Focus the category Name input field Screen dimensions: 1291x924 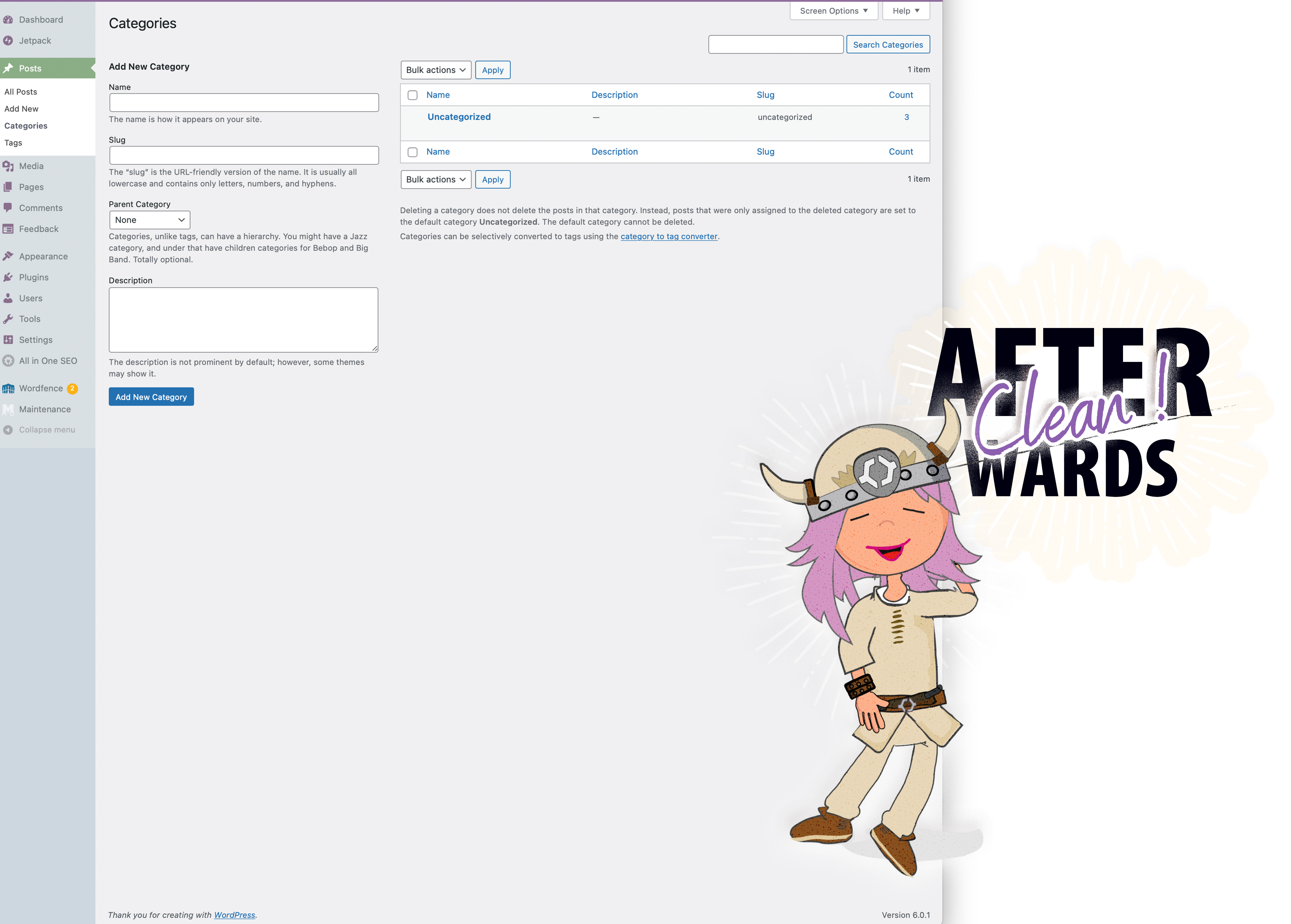(x=244, y=102)
